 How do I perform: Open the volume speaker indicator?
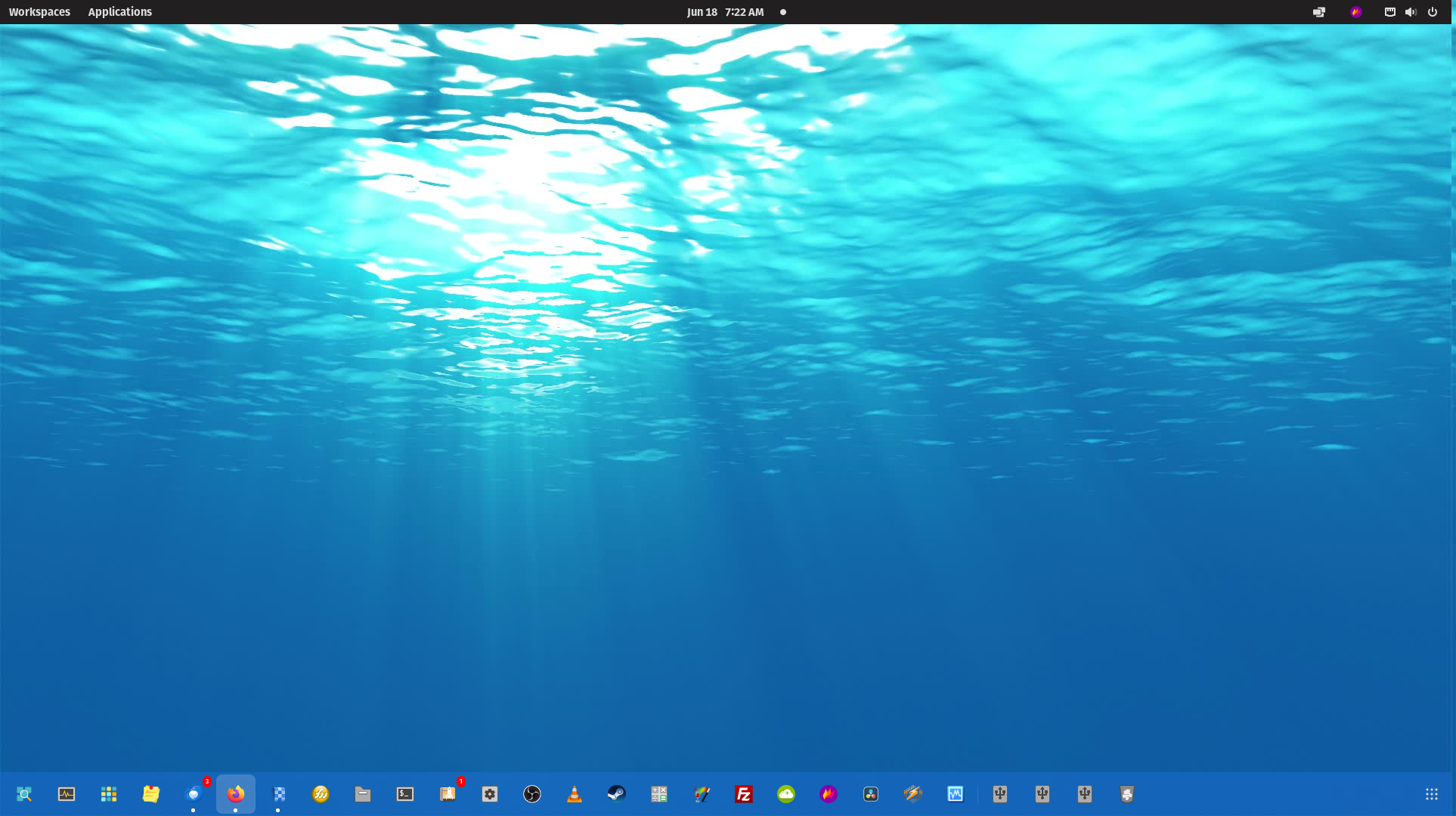1411,12
